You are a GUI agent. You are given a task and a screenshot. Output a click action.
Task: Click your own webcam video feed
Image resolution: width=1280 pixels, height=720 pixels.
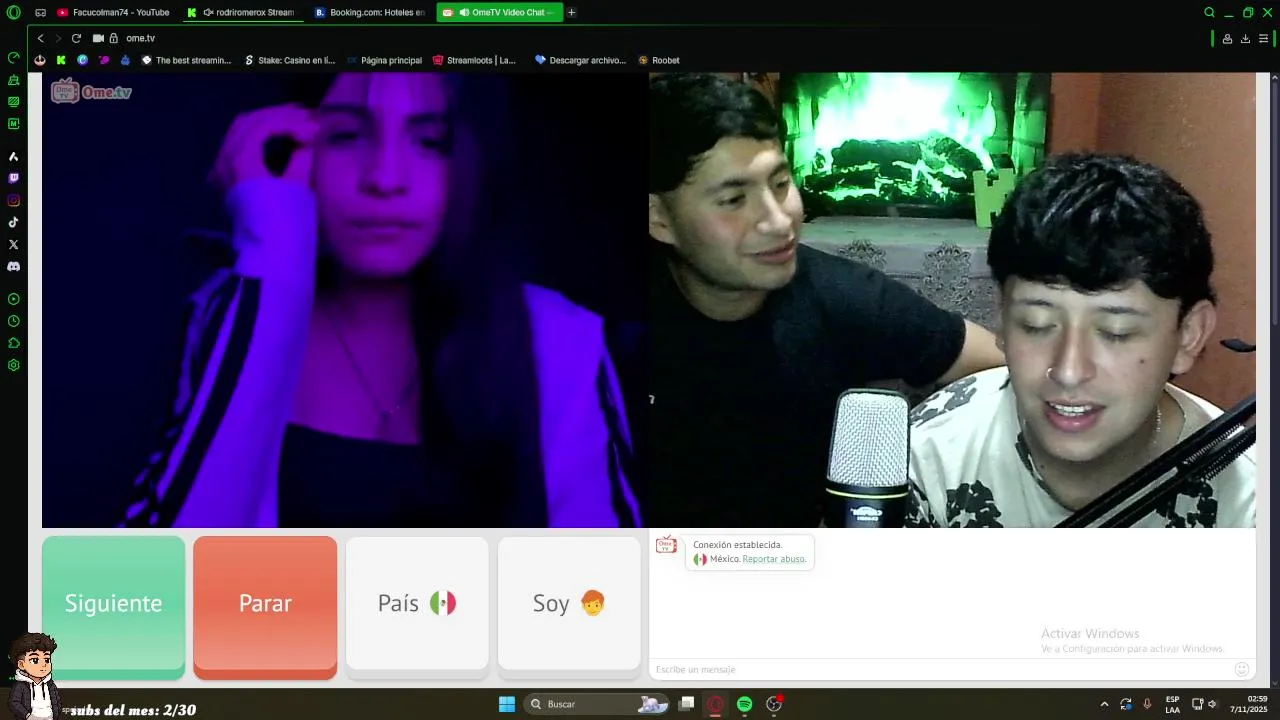952,299
